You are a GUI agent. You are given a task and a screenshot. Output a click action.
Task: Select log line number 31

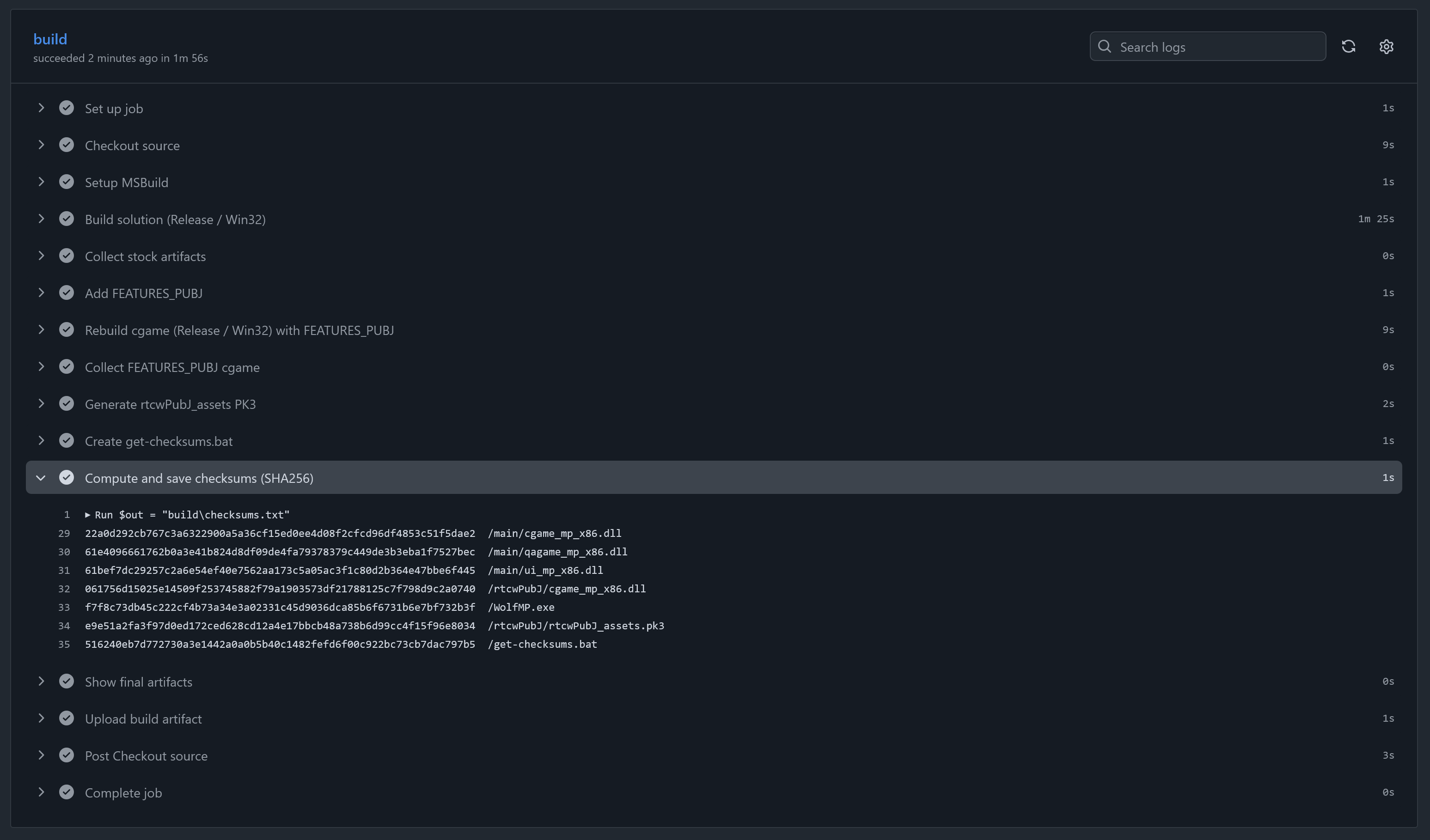64,570
